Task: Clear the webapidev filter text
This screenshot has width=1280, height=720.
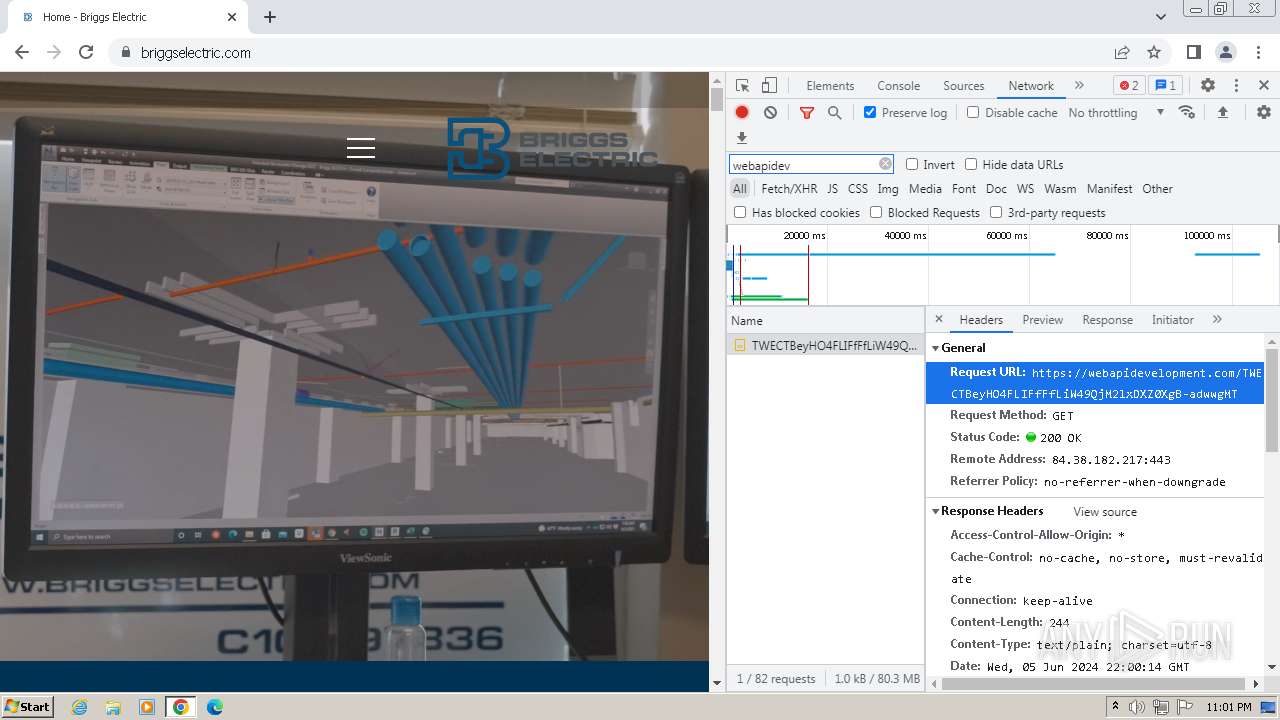Action: (885, 164)
